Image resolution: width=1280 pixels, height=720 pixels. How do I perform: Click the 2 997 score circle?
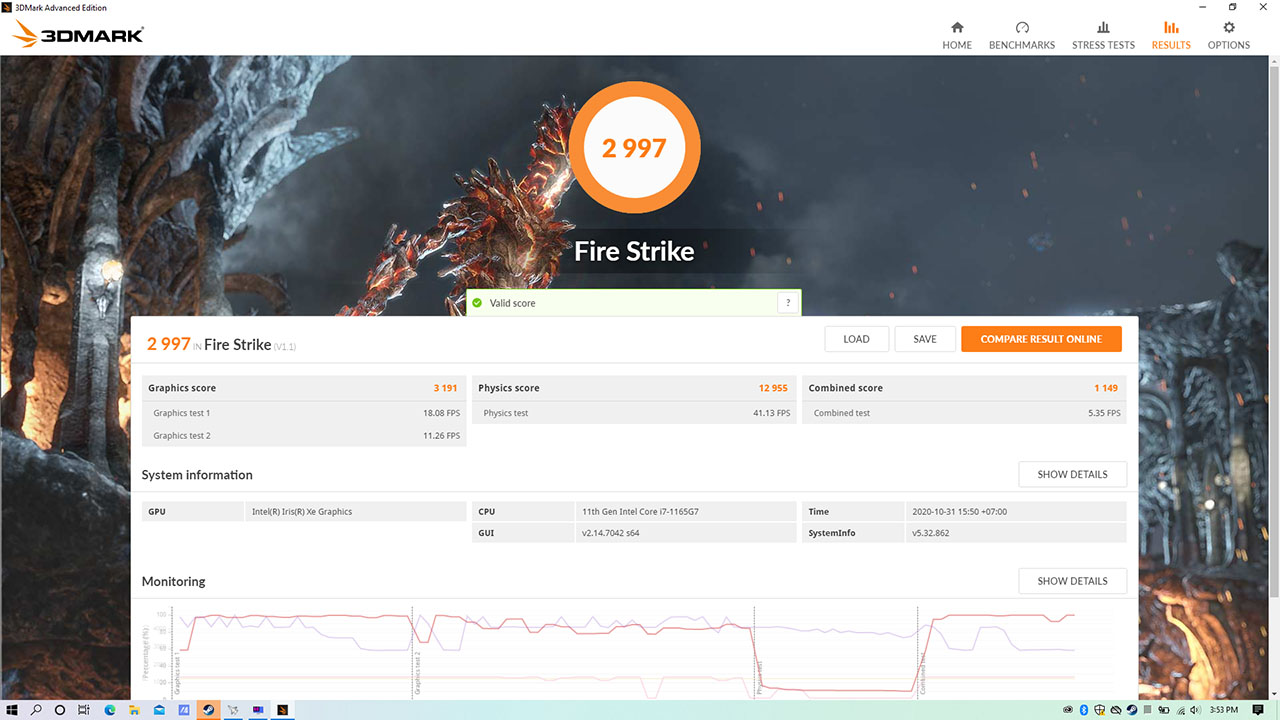click(x=634, y=148)
